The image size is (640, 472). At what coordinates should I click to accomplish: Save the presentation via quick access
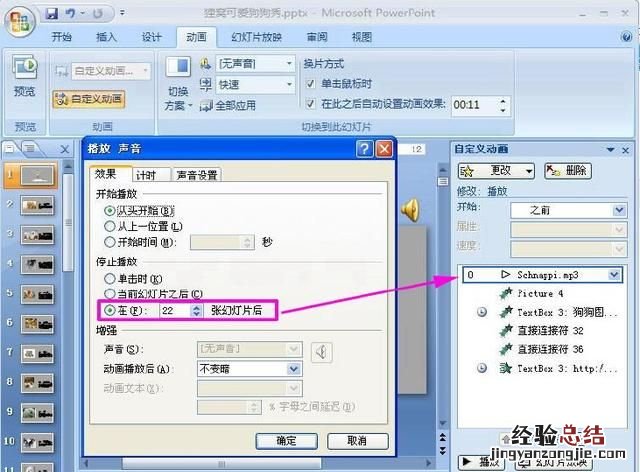coord(52,13)
